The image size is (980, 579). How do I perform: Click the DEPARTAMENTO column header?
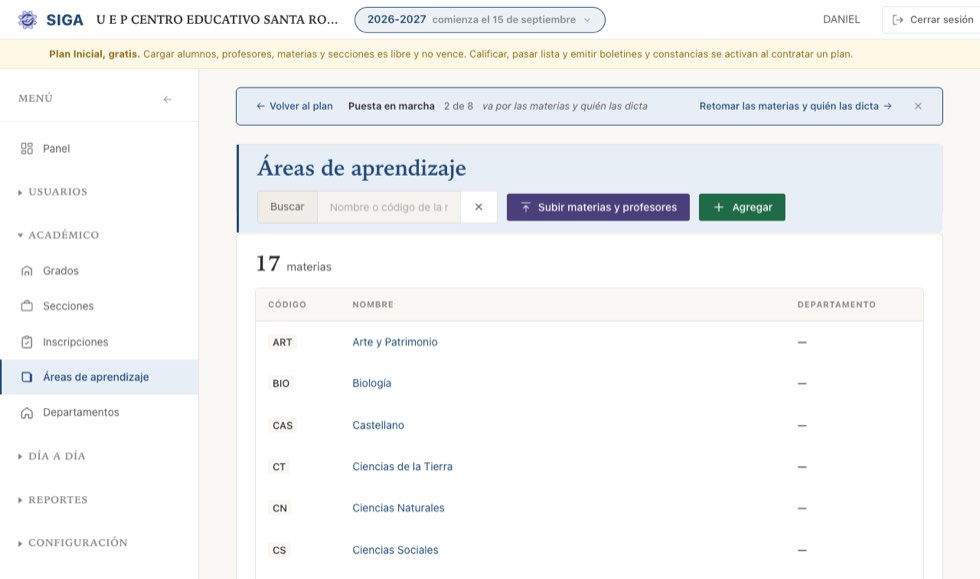tap(836, 305)
